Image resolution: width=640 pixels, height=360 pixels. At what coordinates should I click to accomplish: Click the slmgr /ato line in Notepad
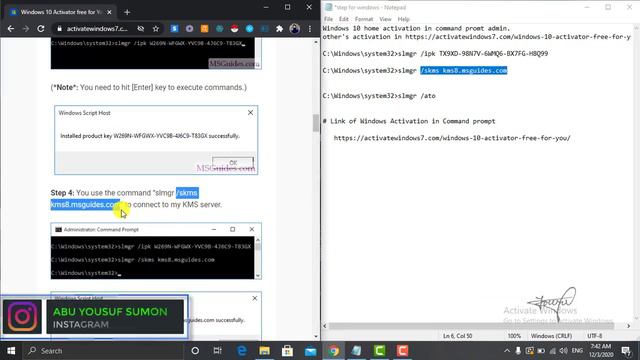pyautogui.click(x=379, y=96)
